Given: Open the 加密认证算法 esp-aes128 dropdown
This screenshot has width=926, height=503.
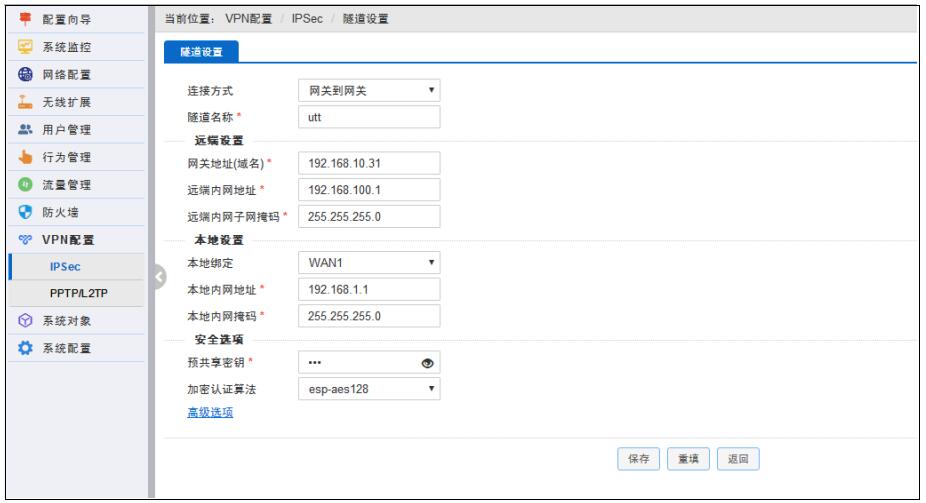Looking at the screenshot, I should click(x=369, y=389).
